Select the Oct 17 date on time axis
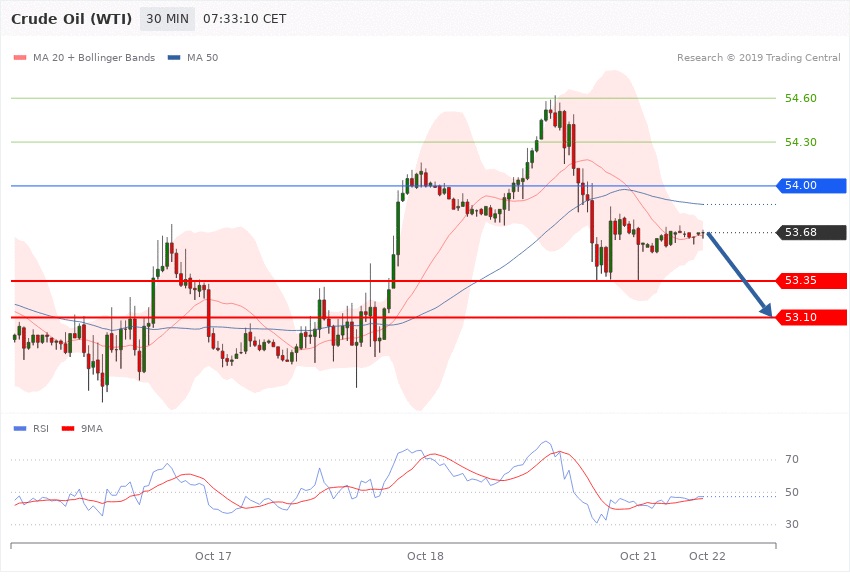850x576 pixels. pos(213,555)
